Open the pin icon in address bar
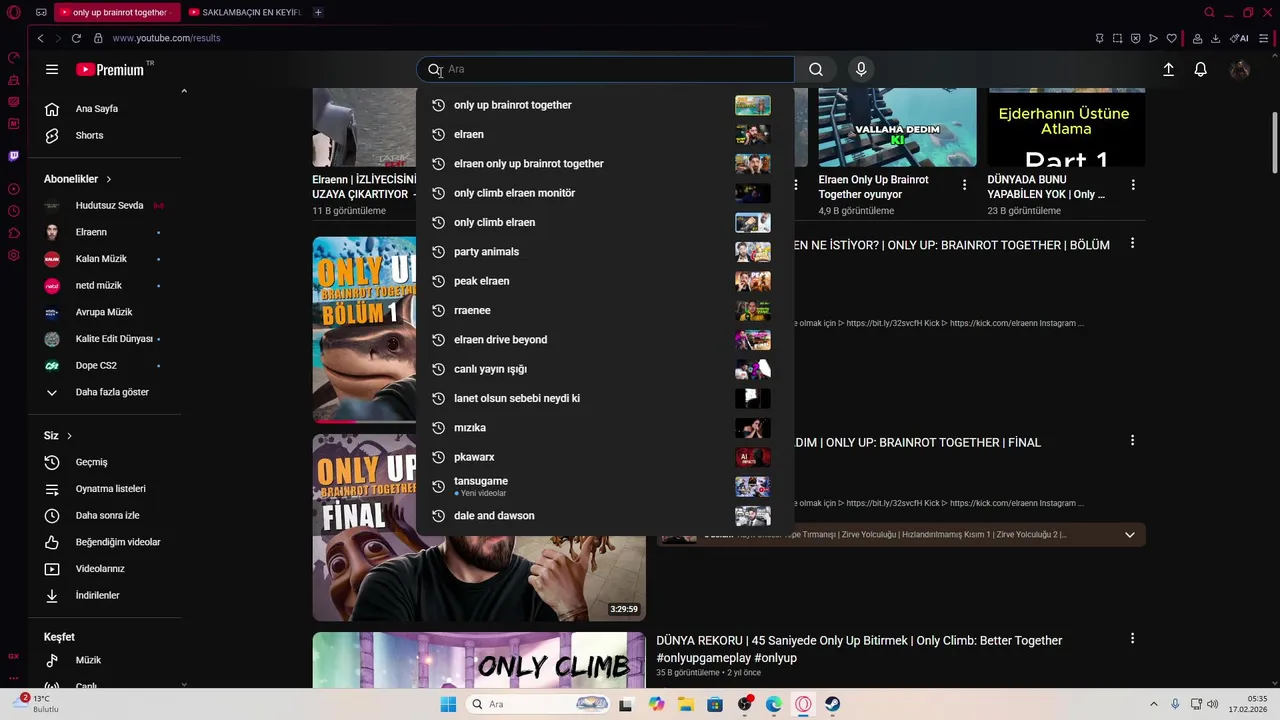The image size is (1280, 720). tap(1099, 38)
